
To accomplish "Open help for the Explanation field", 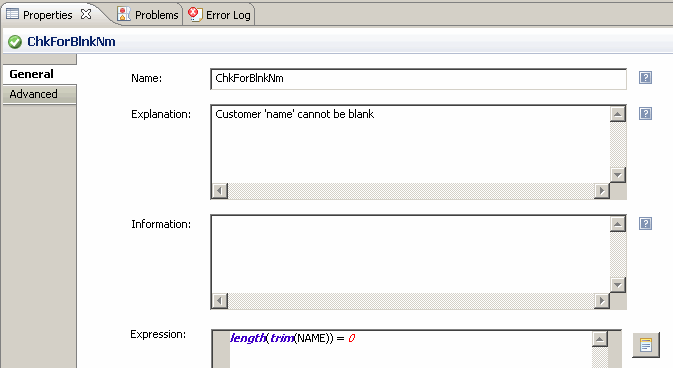I will tap(645, 114).
